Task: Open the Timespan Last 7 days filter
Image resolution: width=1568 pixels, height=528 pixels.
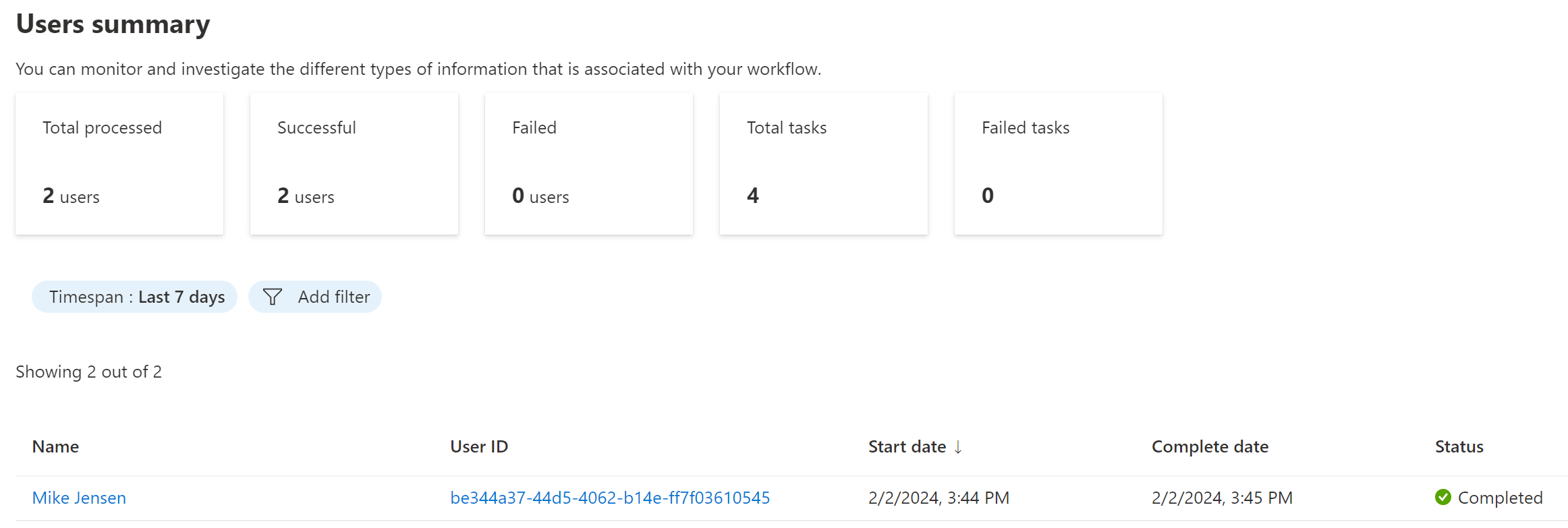Action: [x=134, y=297]
